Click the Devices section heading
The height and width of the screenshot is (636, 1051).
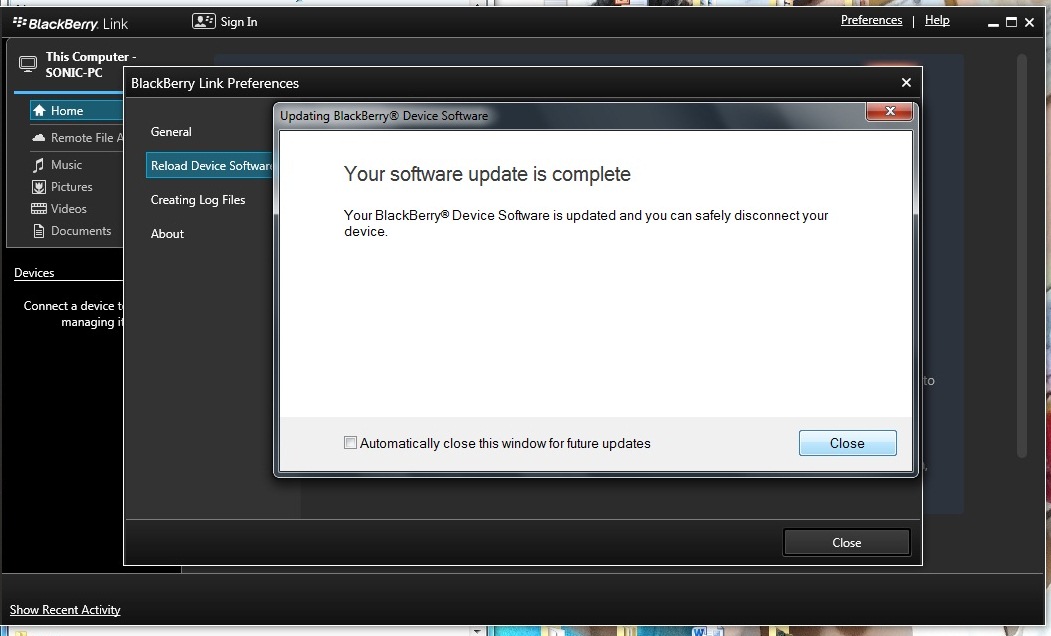point(34,273)
